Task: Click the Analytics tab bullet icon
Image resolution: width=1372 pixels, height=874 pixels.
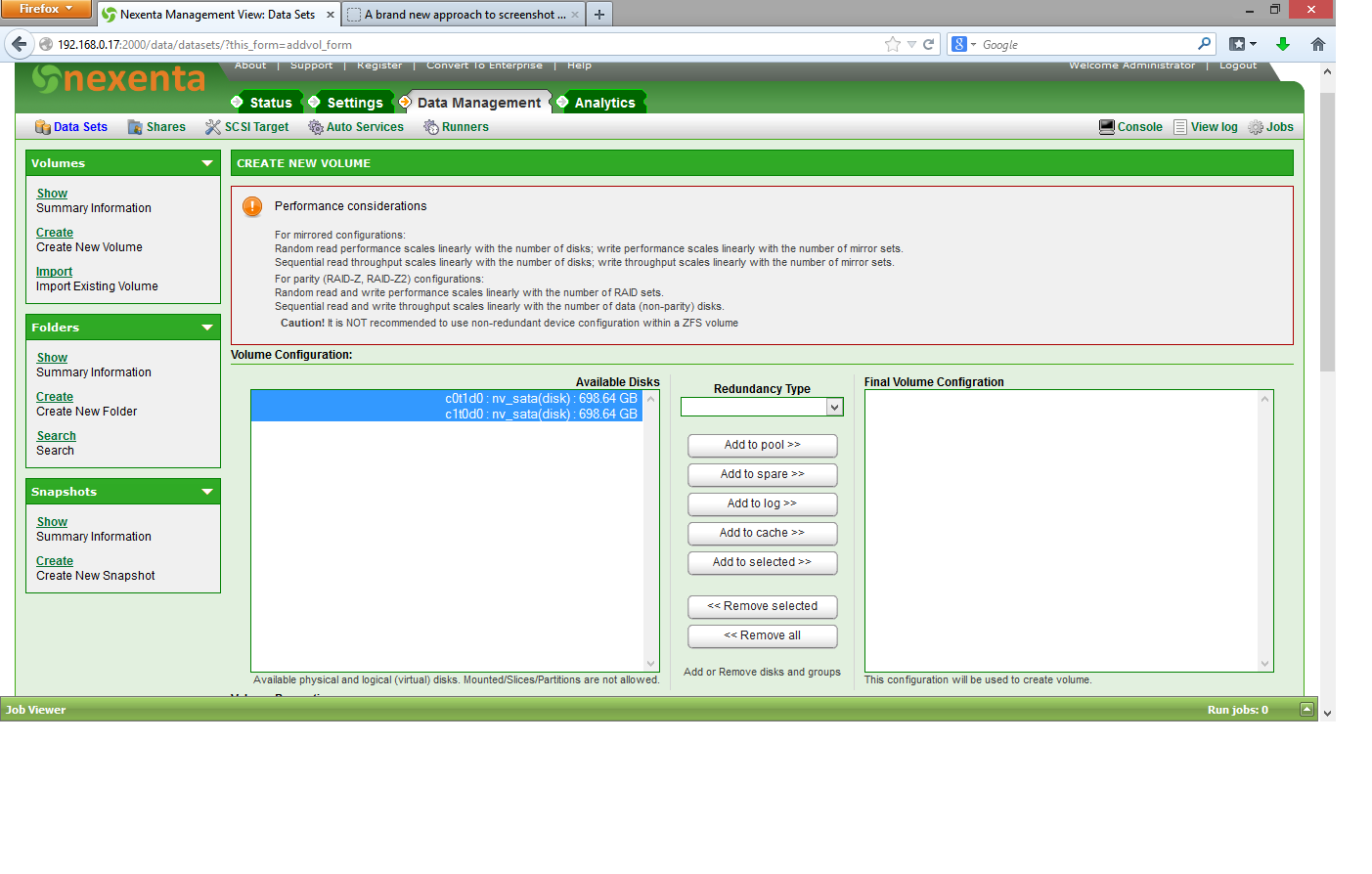Action: point(563,102)
